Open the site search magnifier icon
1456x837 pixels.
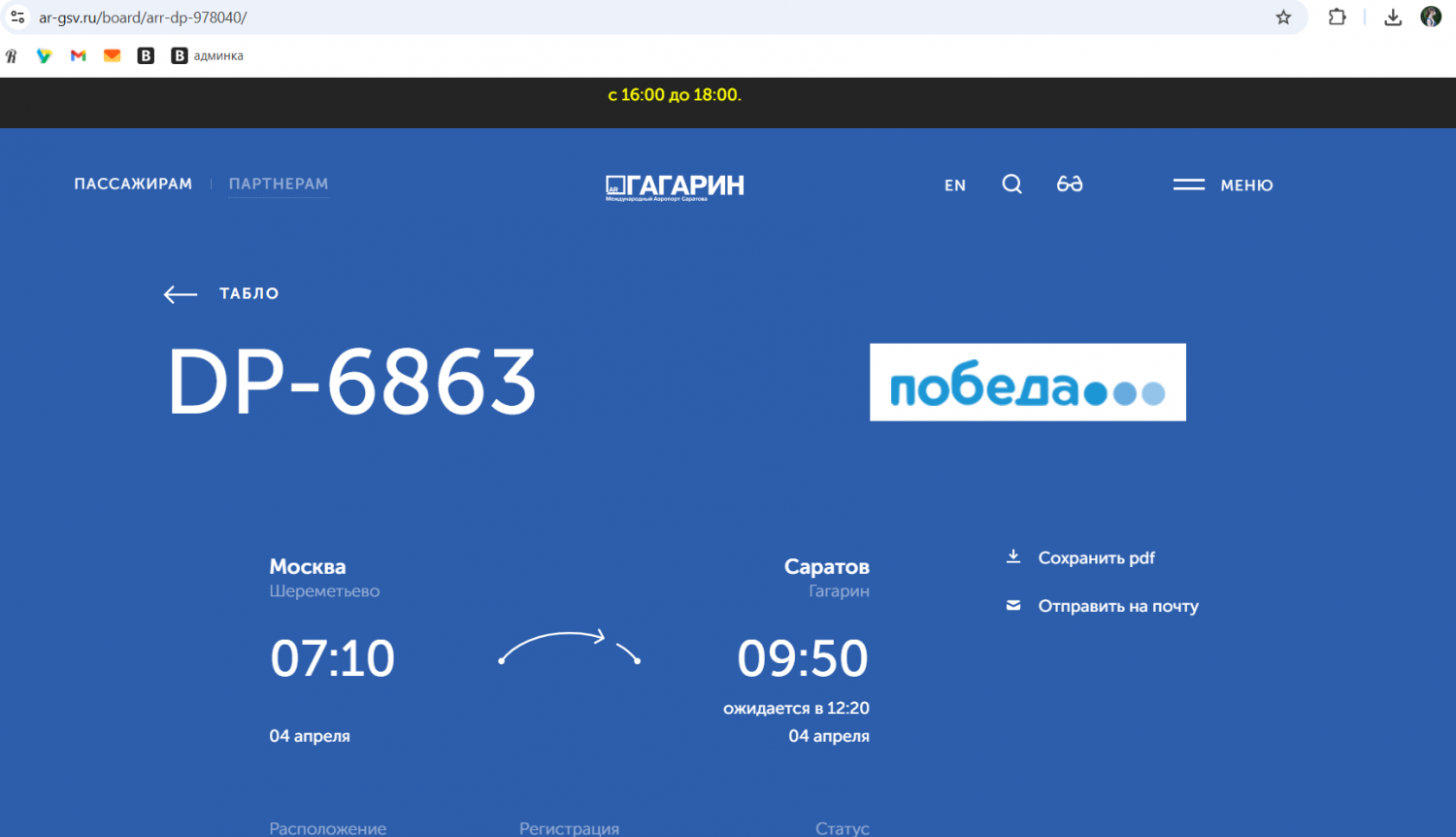click(1011, 184)
